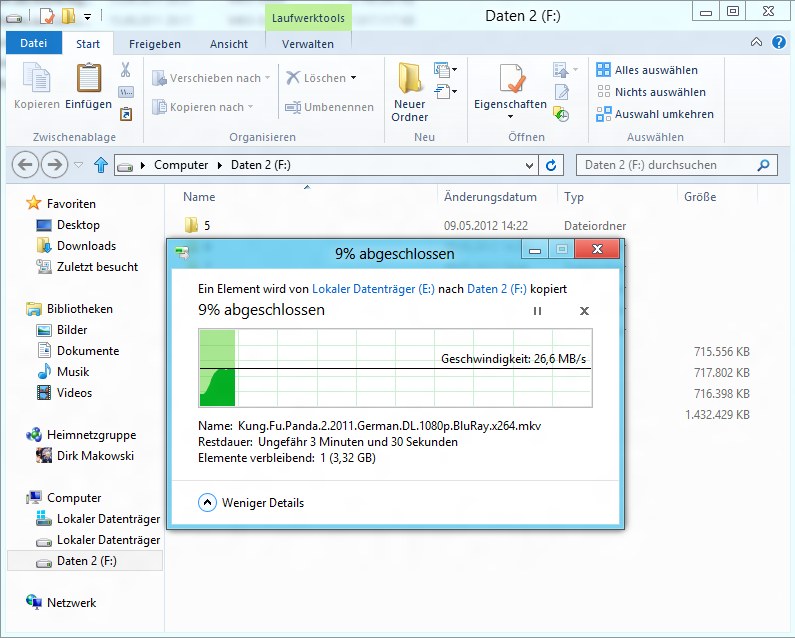Click the Bearbeiten pencil icon in Öffnen group
This screenshot has height=638, width=795.
(562, 92)
